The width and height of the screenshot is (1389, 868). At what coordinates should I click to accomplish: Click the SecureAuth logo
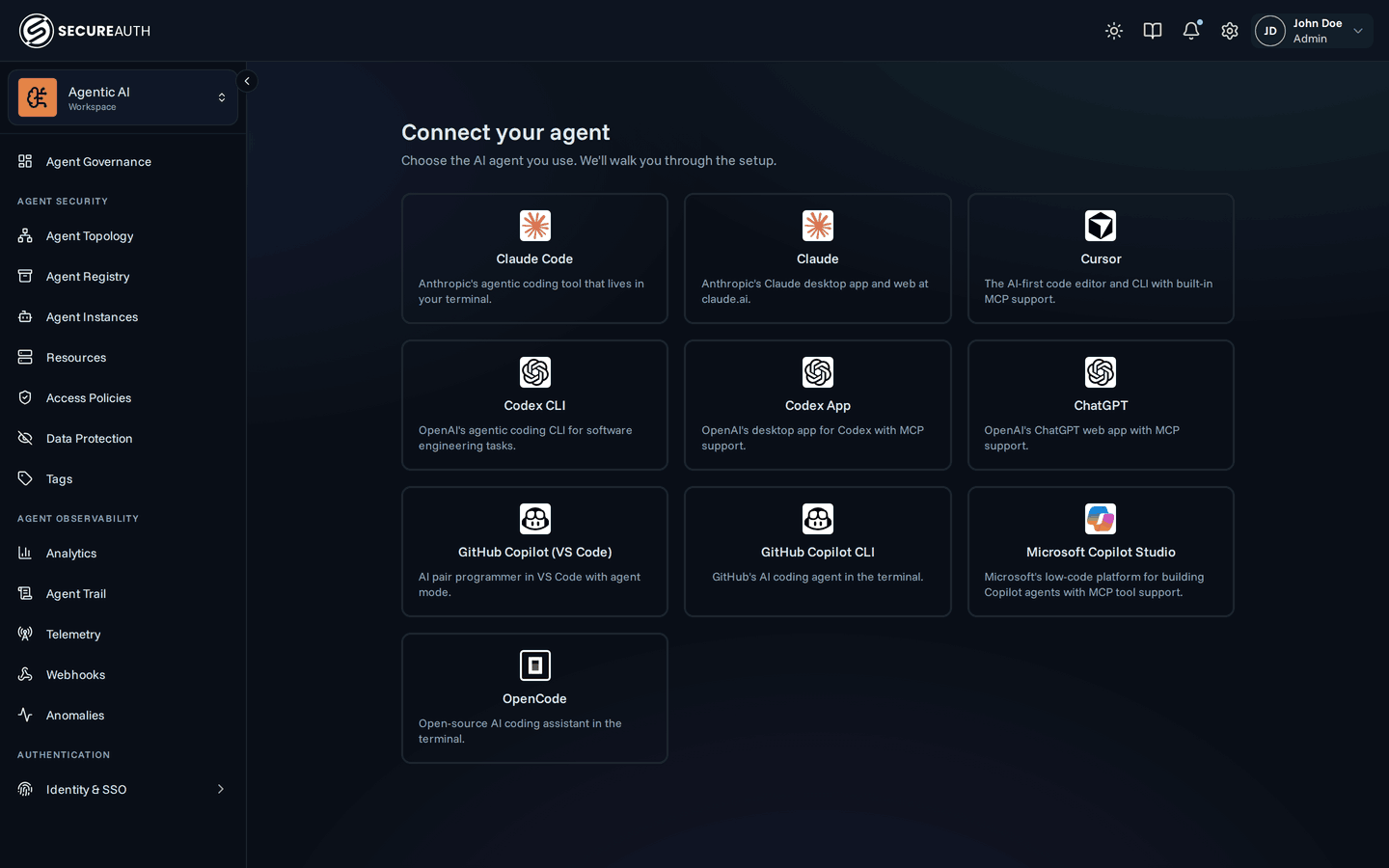pyautogui.click(x=85, y=31)
